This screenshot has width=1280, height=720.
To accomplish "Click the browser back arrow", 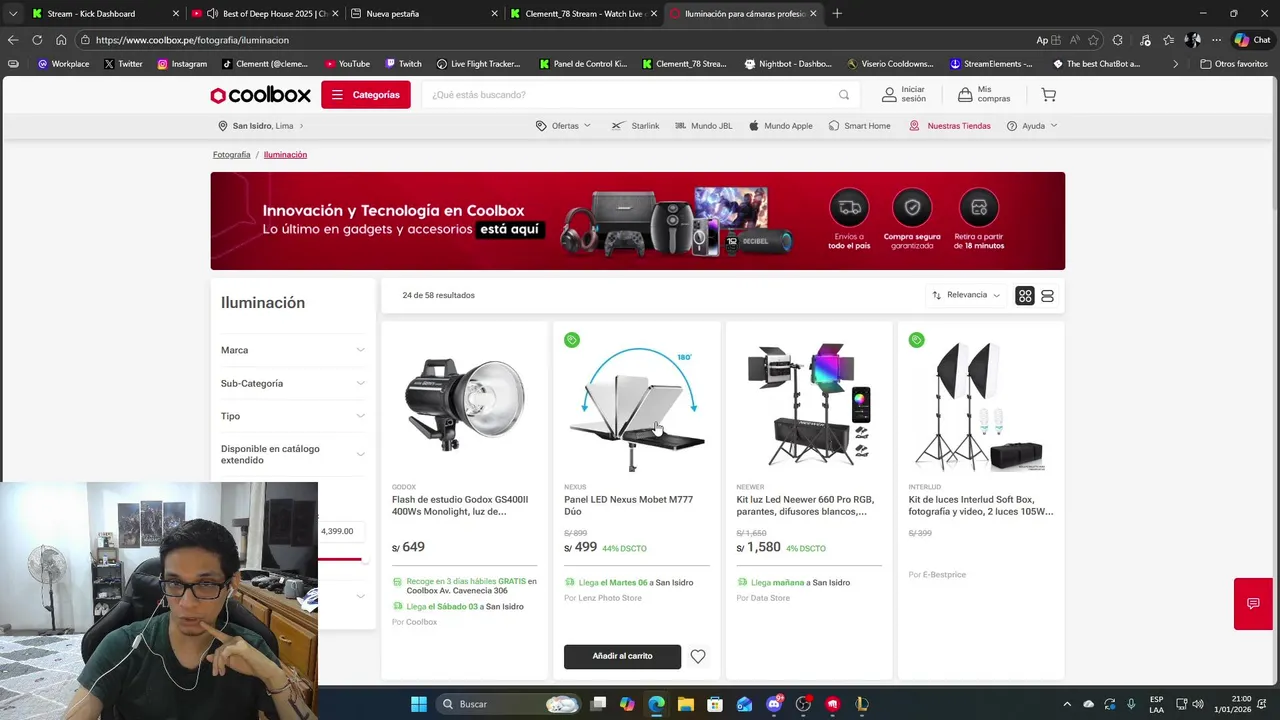I will coord(12,40).
